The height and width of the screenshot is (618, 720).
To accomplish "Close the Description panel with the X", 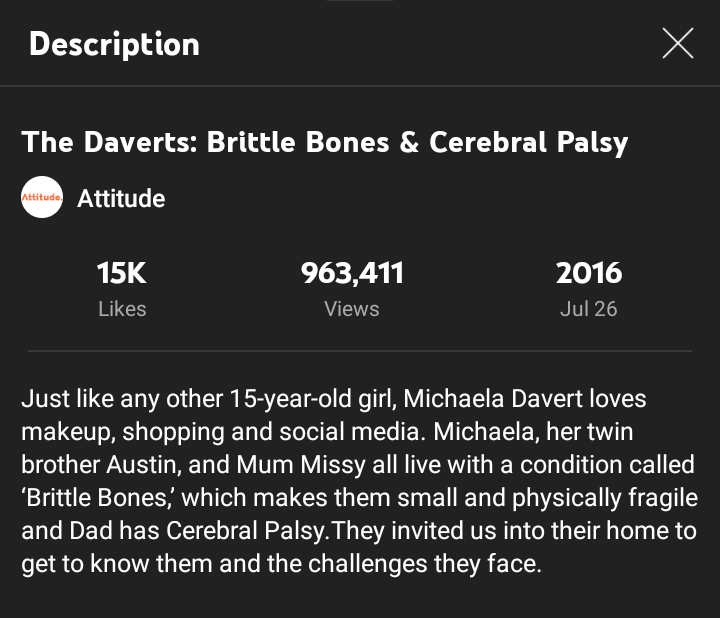I will pos(677,43).
